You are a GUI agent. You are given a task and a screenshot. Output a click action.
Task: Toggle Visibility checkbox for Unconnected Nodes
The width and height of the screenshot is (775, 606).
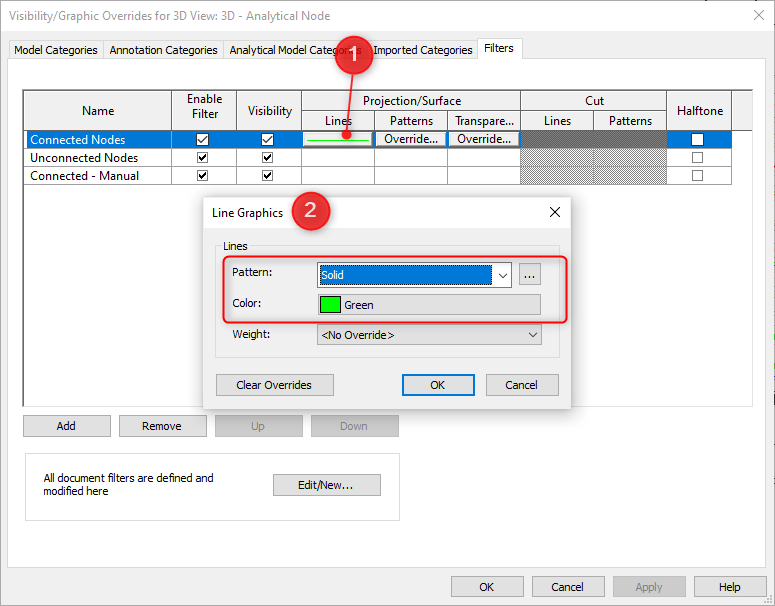[267, 158]
